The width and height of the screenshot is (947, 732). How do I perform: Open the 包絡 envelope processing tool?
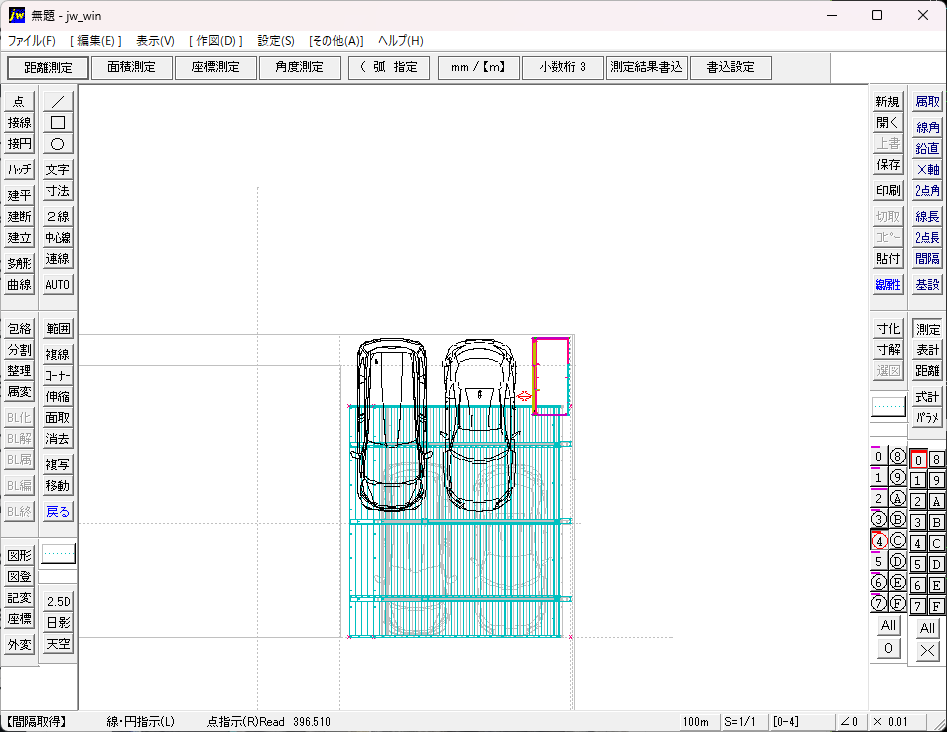[19, 329]
